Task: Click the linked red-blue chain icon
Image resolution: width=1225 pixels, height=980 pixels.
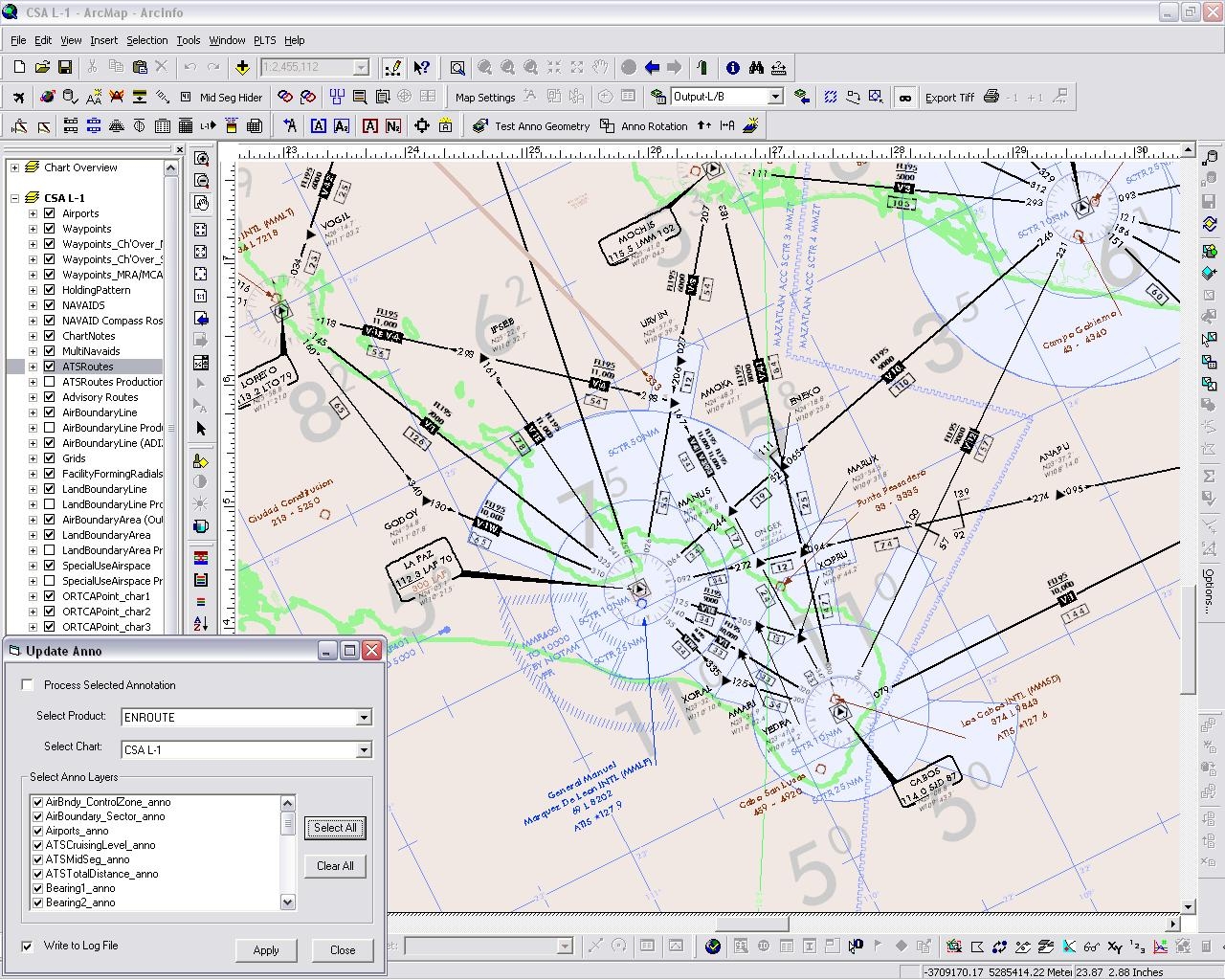Action: (285, 97)
